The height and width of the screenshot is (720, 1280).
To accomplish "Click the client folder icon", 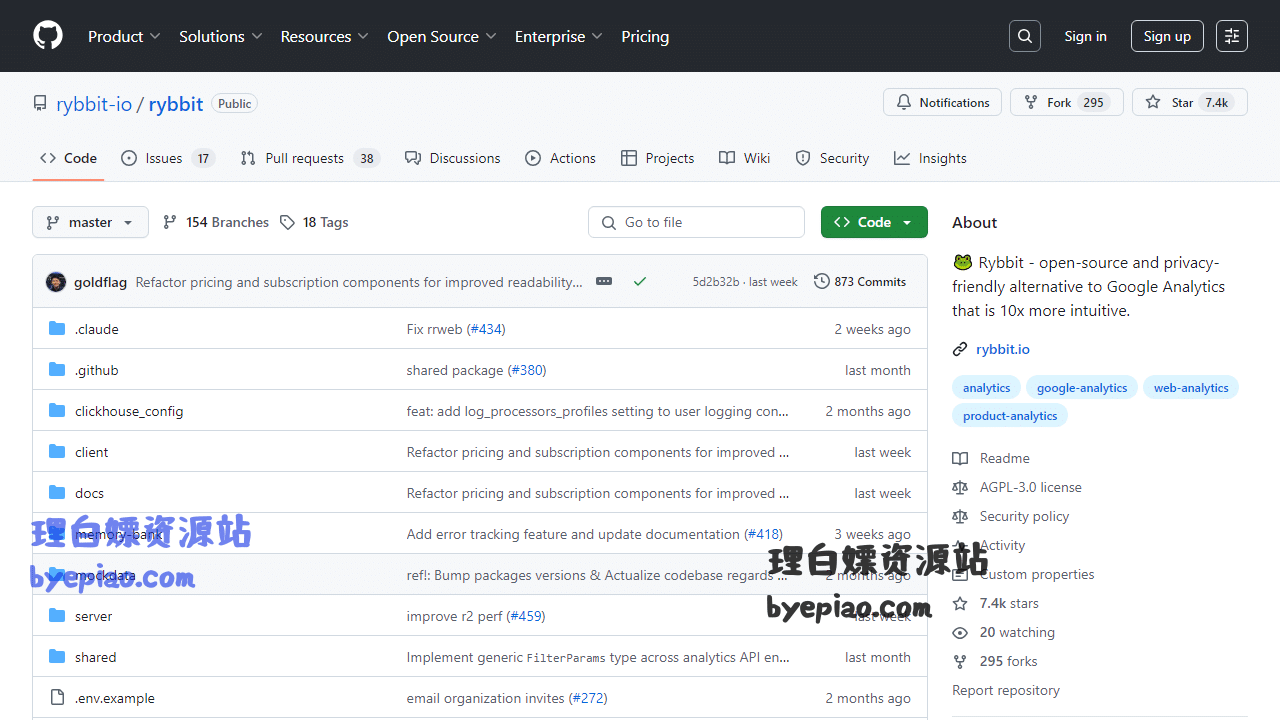I will coord(57,452).
